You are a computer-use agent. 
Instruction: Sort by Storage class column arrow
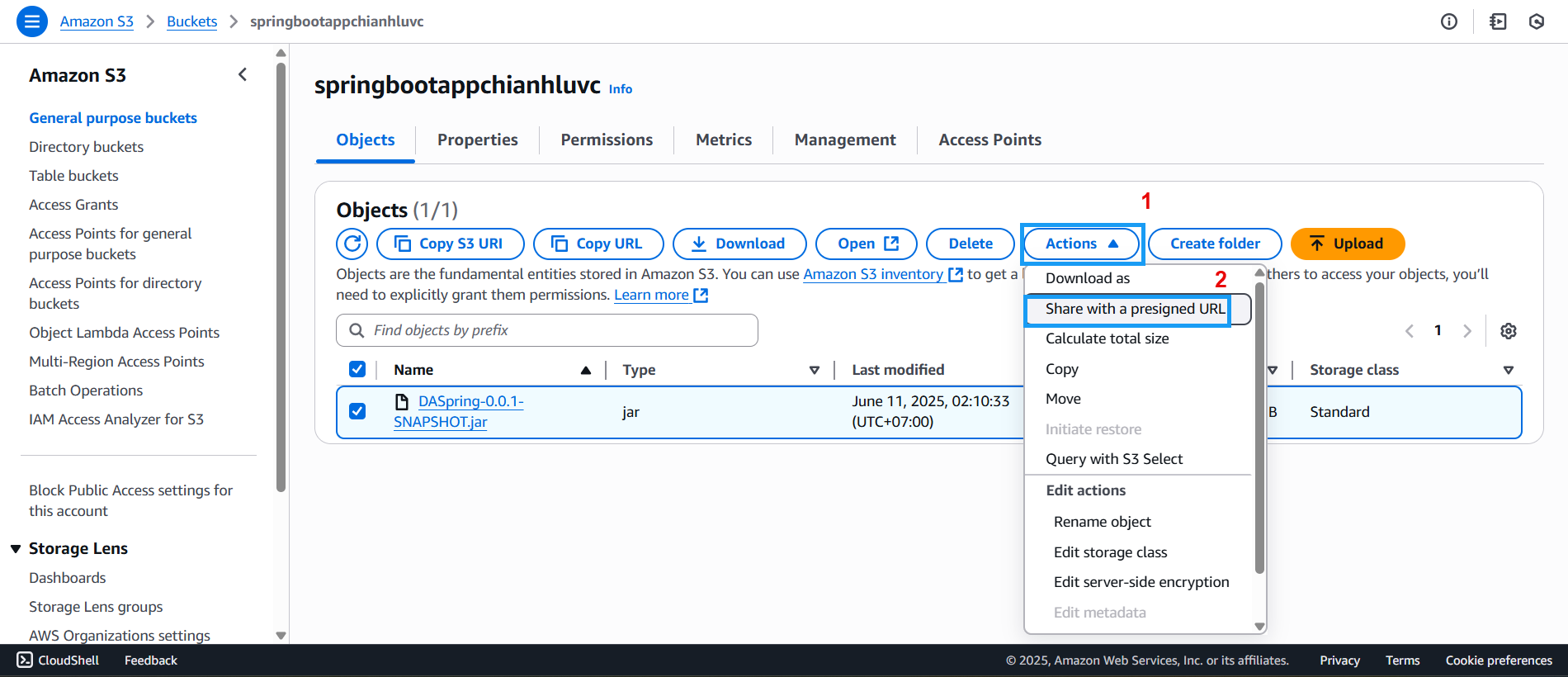1509,370
